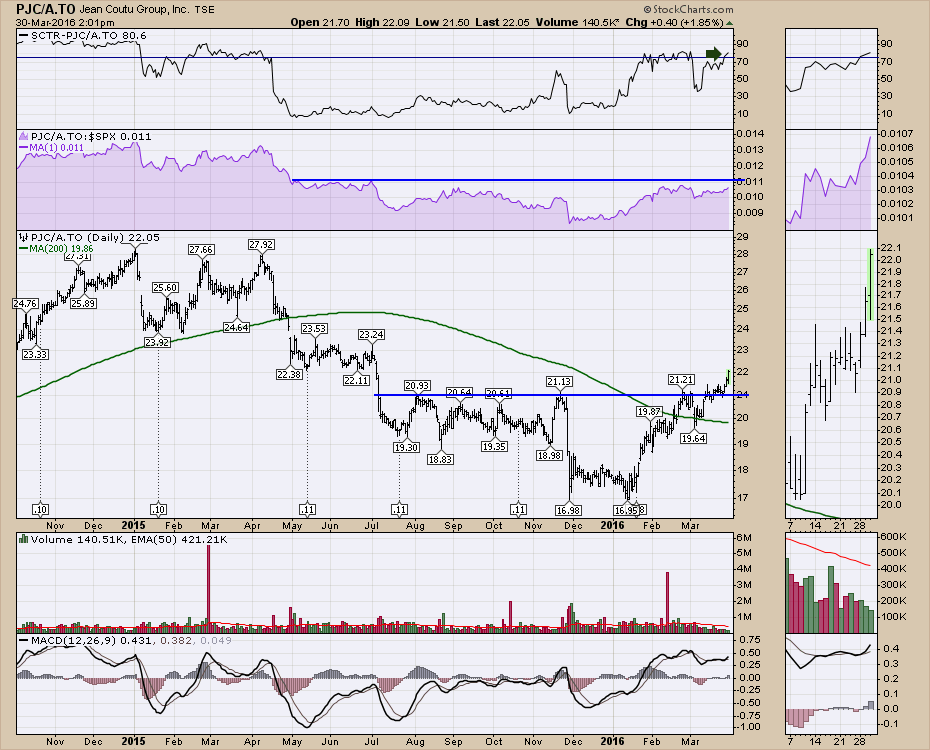
Task: Click the 23.24 high price label
Action: pyautogui.click(x=371, y=334)
